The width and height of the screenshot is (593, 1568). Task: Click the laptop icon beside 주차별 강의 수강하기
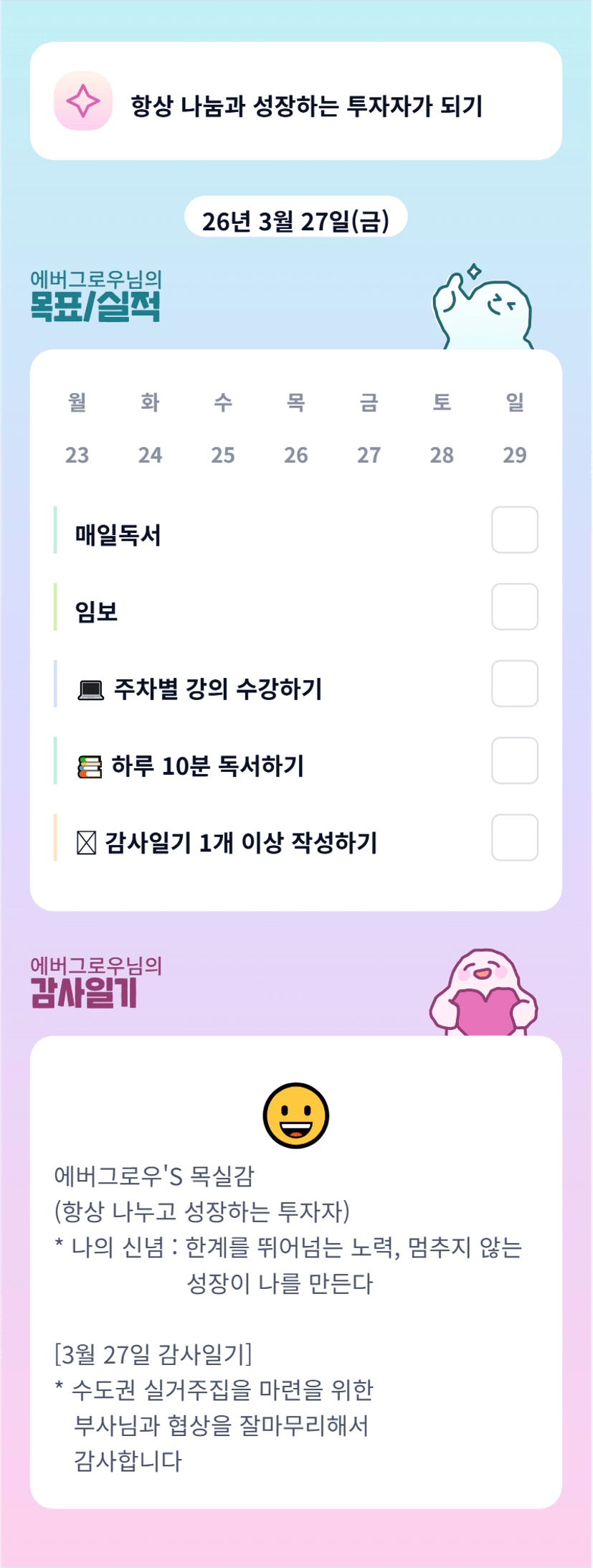click(x=90, y=690)
